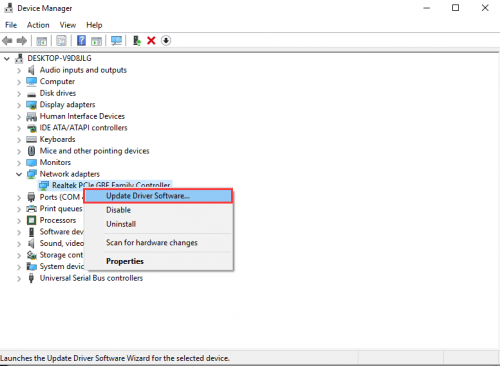
Task: Click the Realtek controller adapter icon
Action: click(44, 186)
